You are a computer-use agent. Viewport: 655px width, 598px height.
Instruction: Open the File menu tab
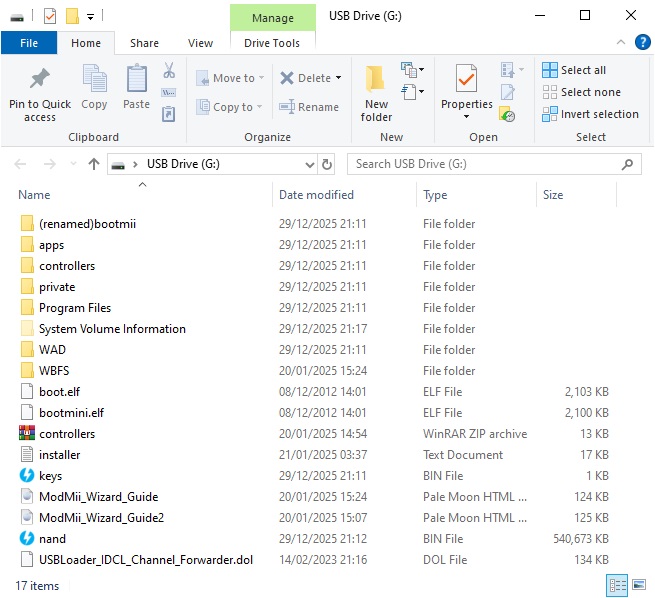coord(29,43)
